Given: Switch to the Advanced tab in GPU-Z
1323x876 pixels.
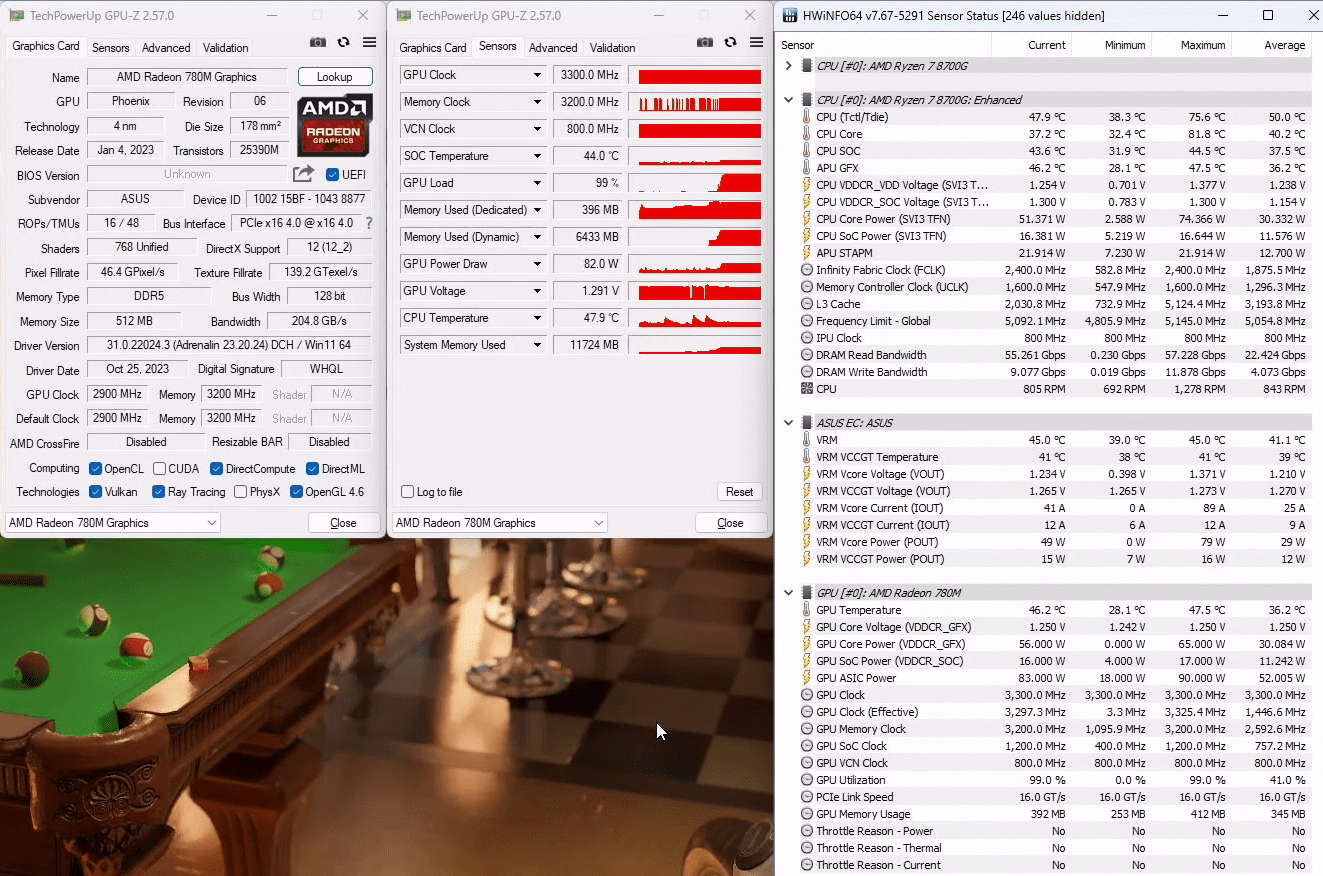Looking at the screenshot, I should pyautogui.click(x=166, y=47).
